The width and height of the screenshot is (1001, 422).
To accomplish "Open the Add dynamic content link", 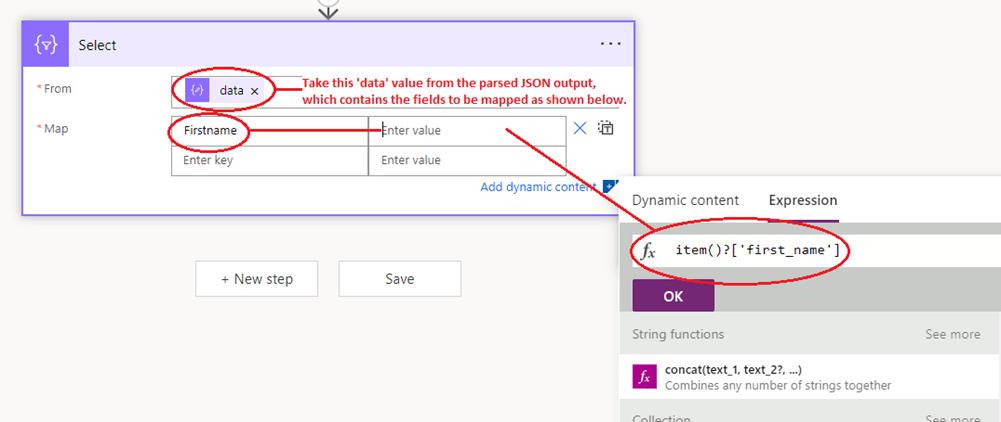I will point(538,187).
